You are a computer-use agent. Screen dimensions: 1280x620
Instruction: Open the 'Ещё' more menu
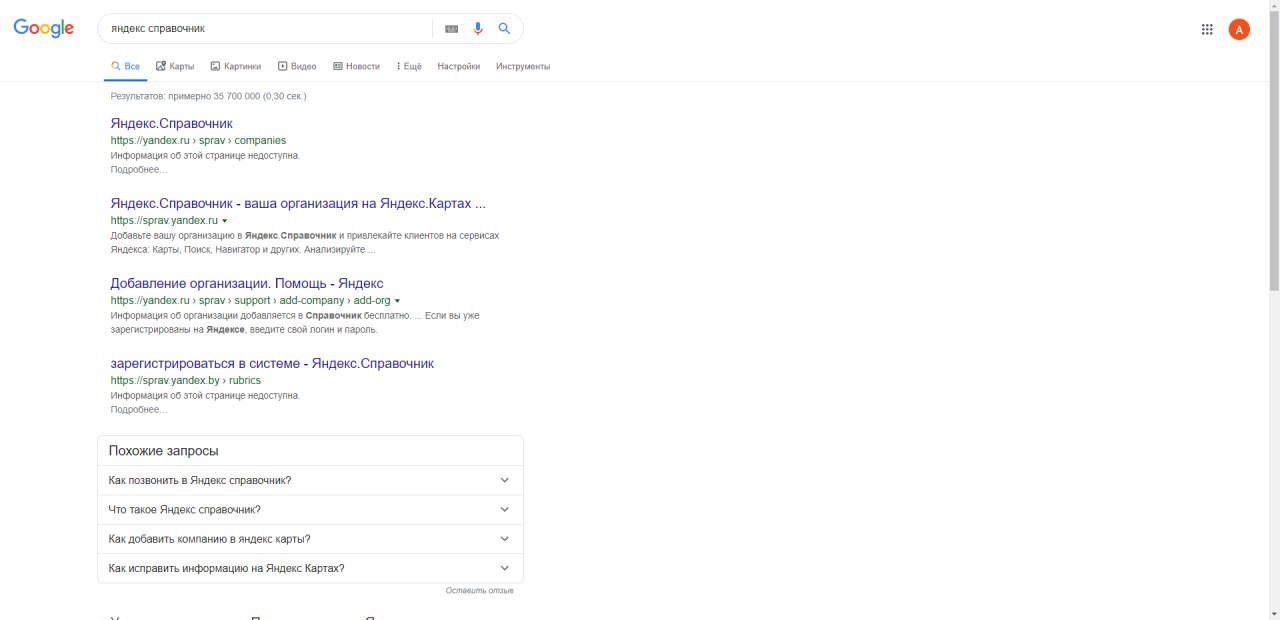tap(409, 66)
